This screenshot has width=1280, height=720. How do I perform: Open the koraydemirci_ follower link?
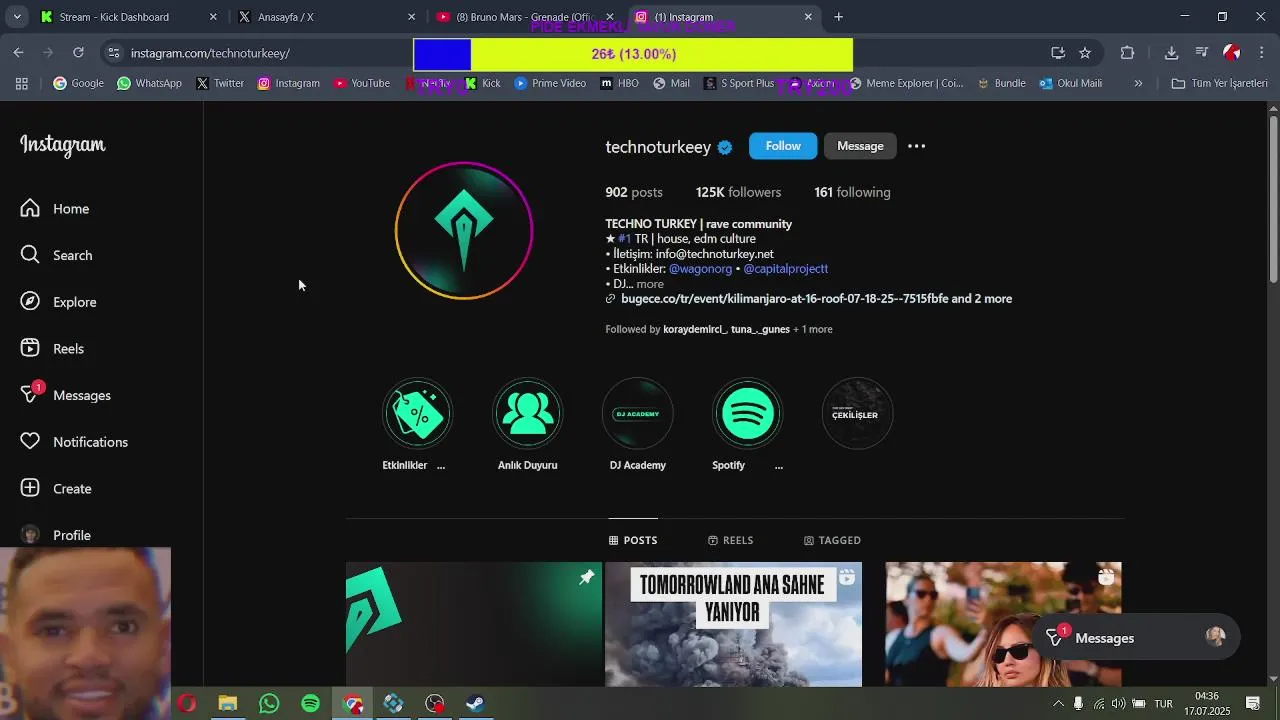coord(695,329)
